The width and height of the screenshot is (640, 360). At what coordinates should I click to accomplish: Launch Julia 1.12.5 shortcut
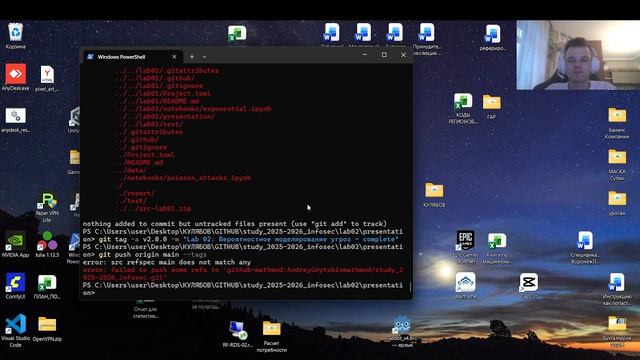[47, 244]
